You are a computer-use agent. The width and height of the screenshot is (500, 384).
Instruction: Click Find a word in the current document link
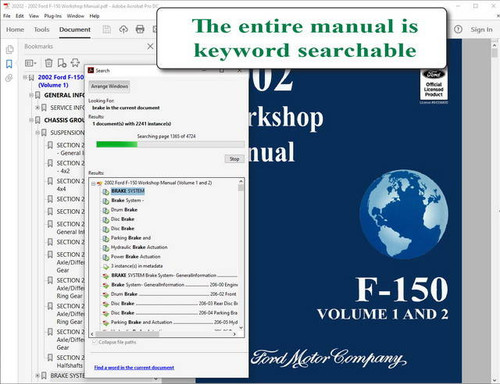click(134, 367)
